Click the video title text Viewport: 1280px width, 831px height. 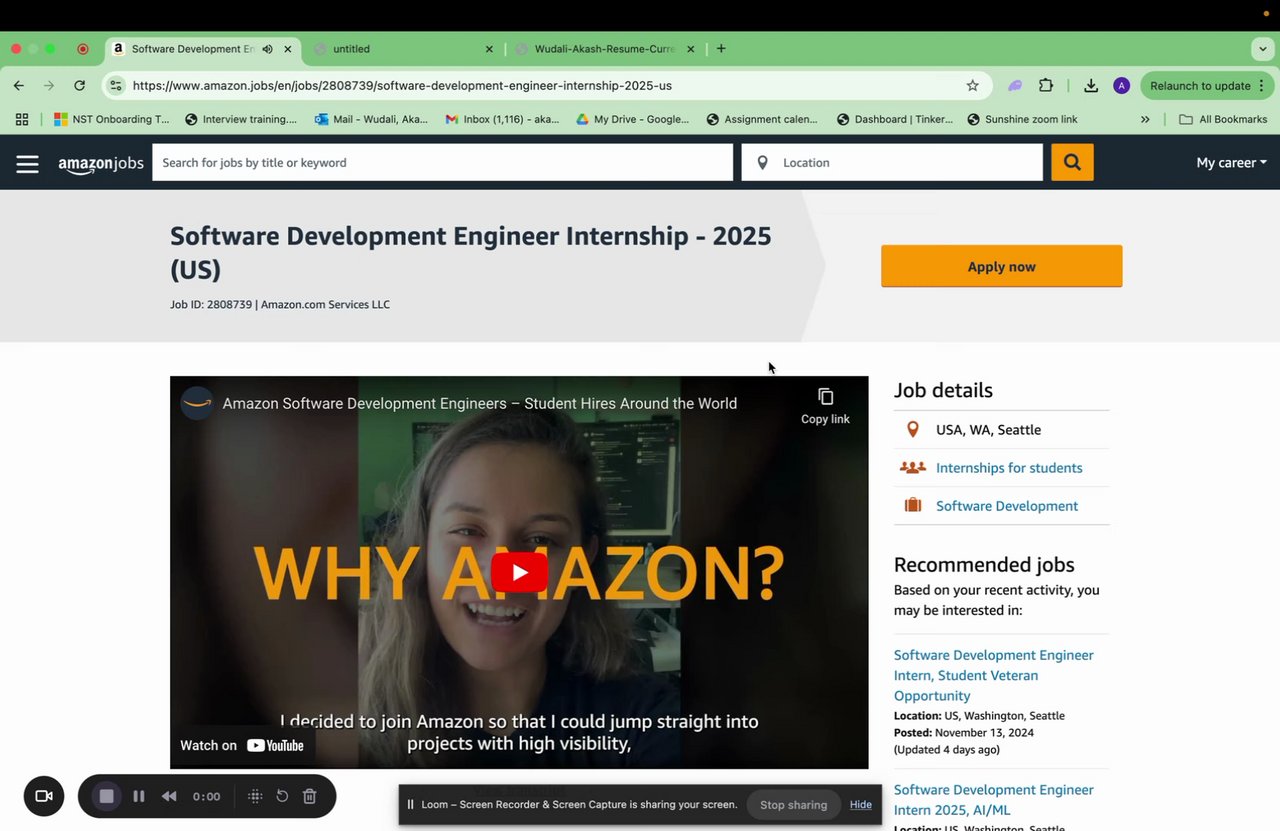coord(480,403)
